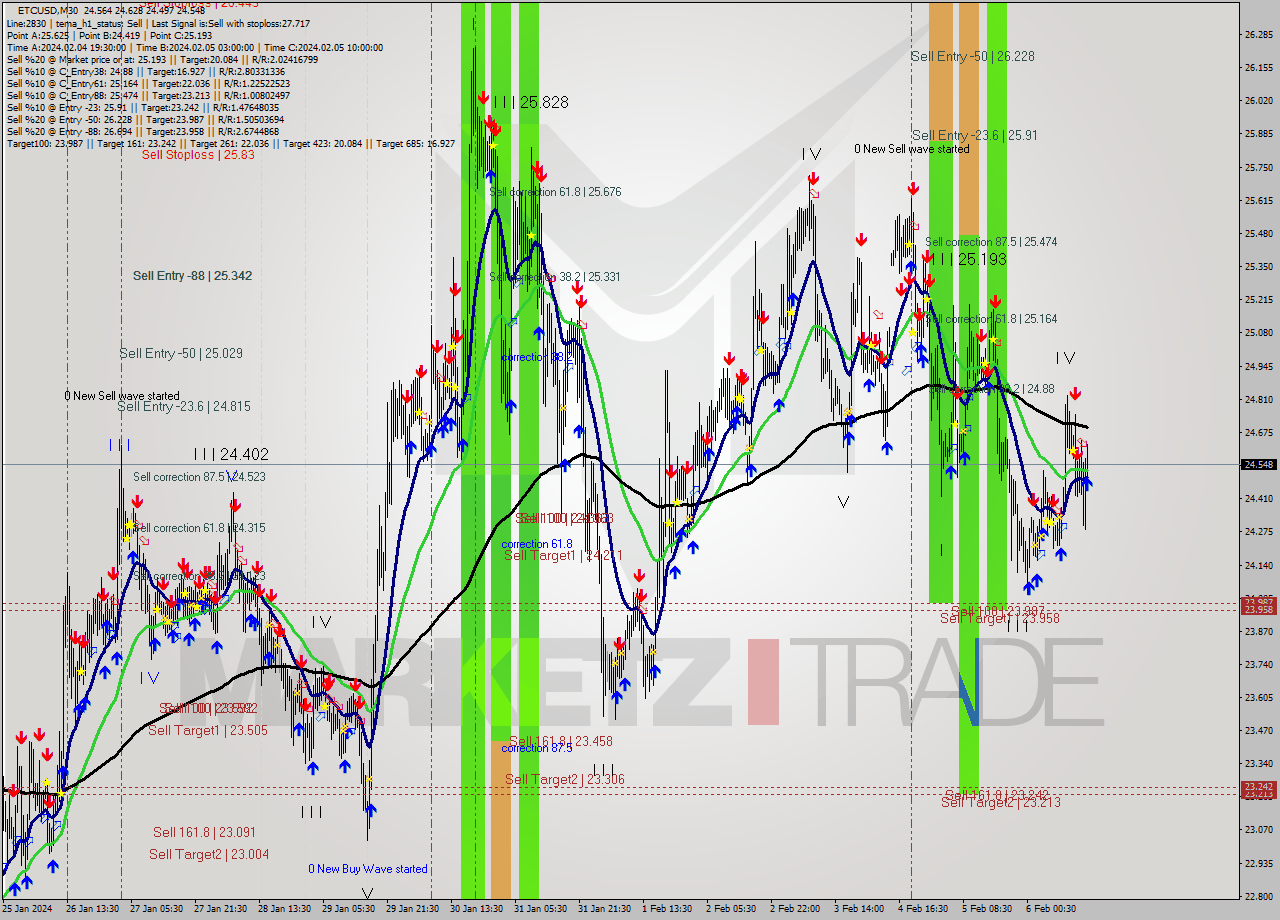The width and height of the screenshot is (1280, 920).
Task: Click the 'I I I 25.193' wave label
Action: click(x=968, y=259)
